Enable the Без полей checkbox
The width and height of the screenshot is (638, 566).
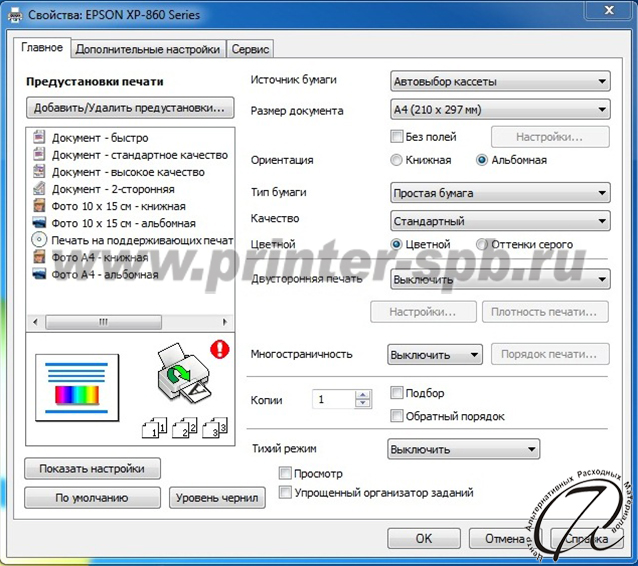[396, 136]
